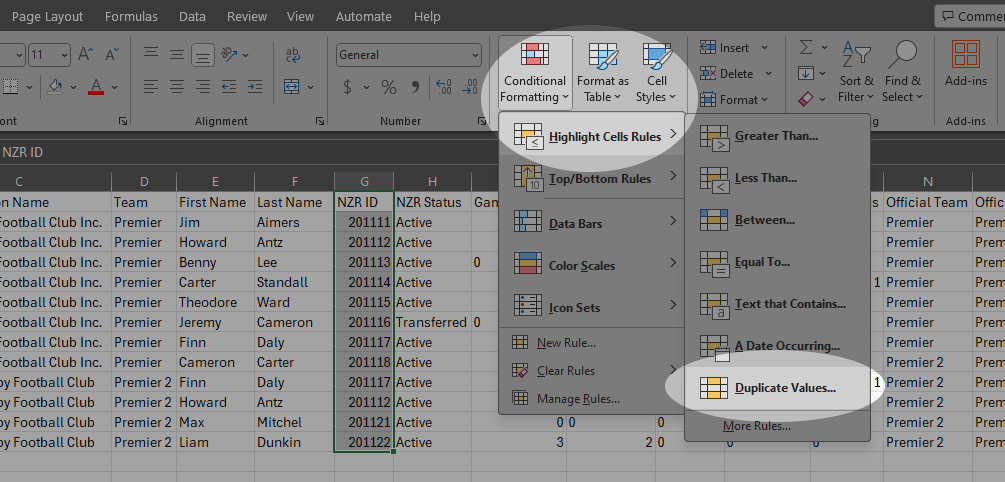Select the Less Than rule
Image resolution: width=1005 pixels, height=482 pixels.
[777, 178]
